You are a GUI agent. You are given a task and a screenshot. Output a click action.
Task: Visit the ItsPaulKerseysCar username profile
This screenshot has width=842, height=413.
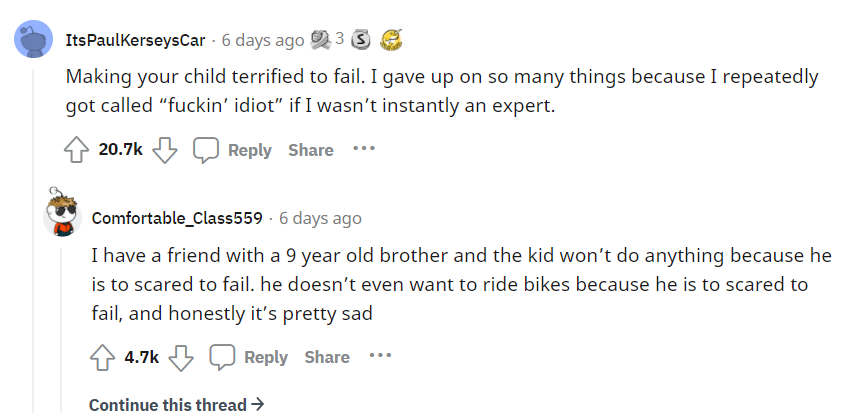tap(135, 41)
